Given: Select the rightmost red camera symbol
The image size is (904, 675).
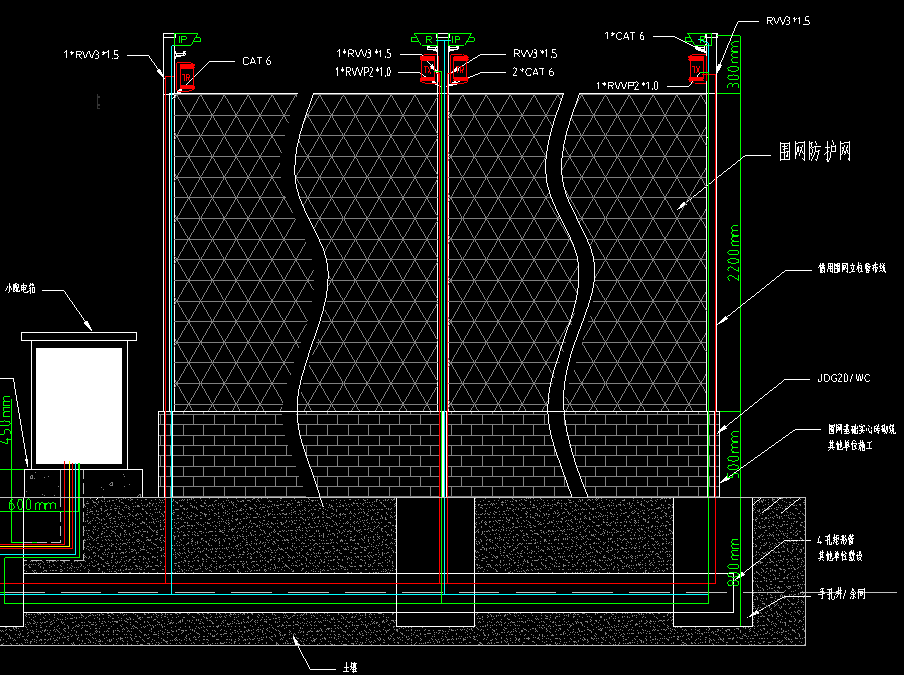Looking at the screenshot, I should pyautogui.click(x=697, y=68).
